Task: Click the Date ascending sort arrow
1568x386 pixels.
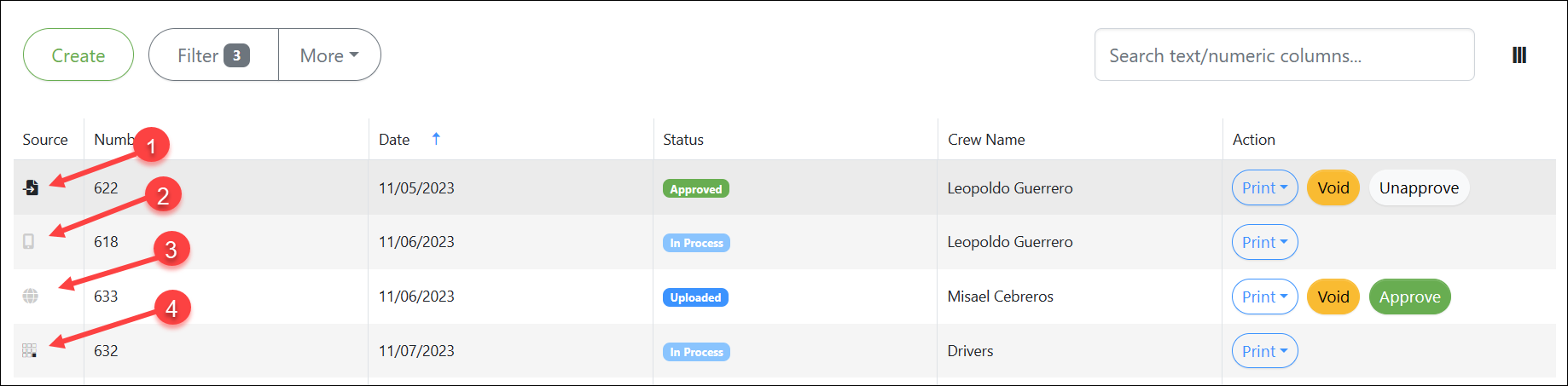Action: coord(436,139)
